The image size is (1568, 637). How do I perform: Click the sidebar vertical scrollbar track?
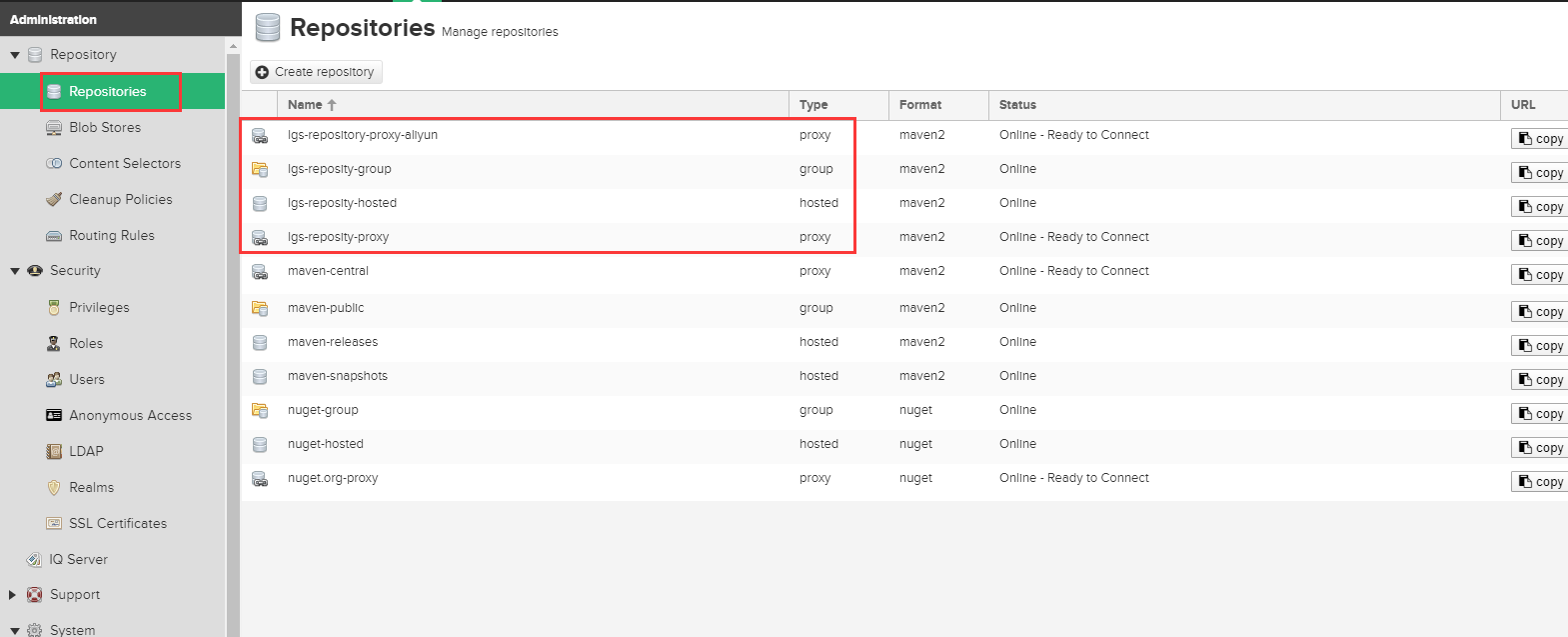coord(233,345)
